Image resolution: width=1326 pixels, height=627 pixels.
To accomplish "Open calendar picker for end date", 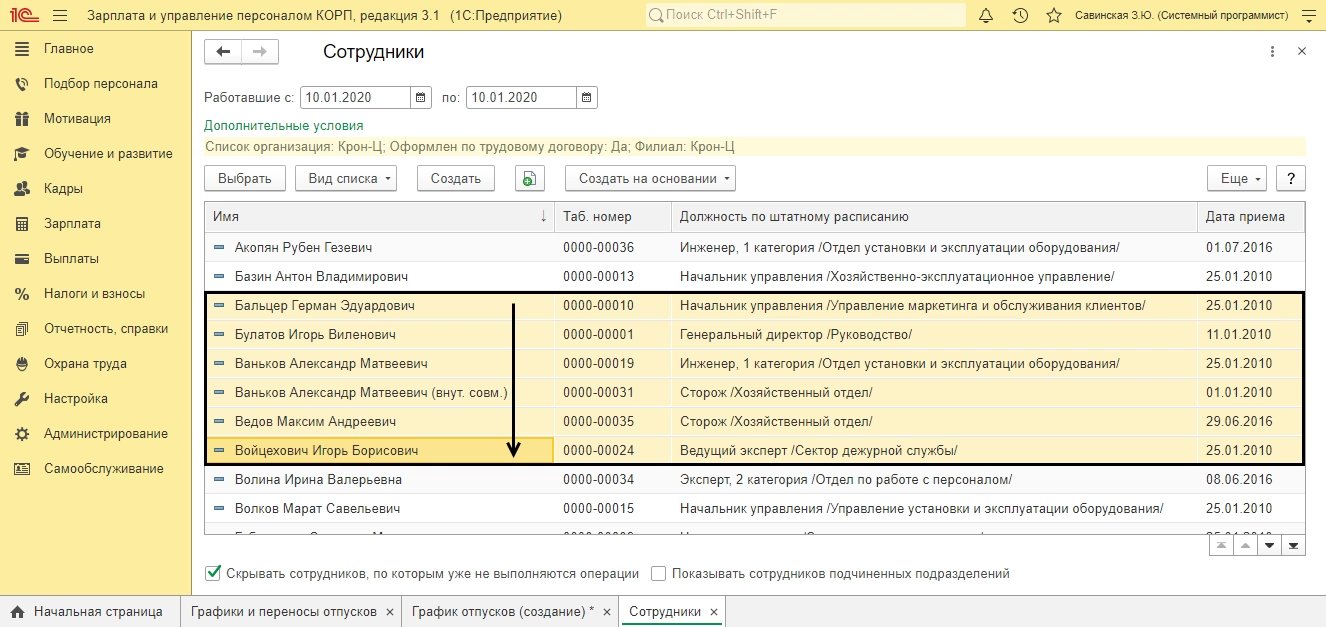I will pos(587,97).
